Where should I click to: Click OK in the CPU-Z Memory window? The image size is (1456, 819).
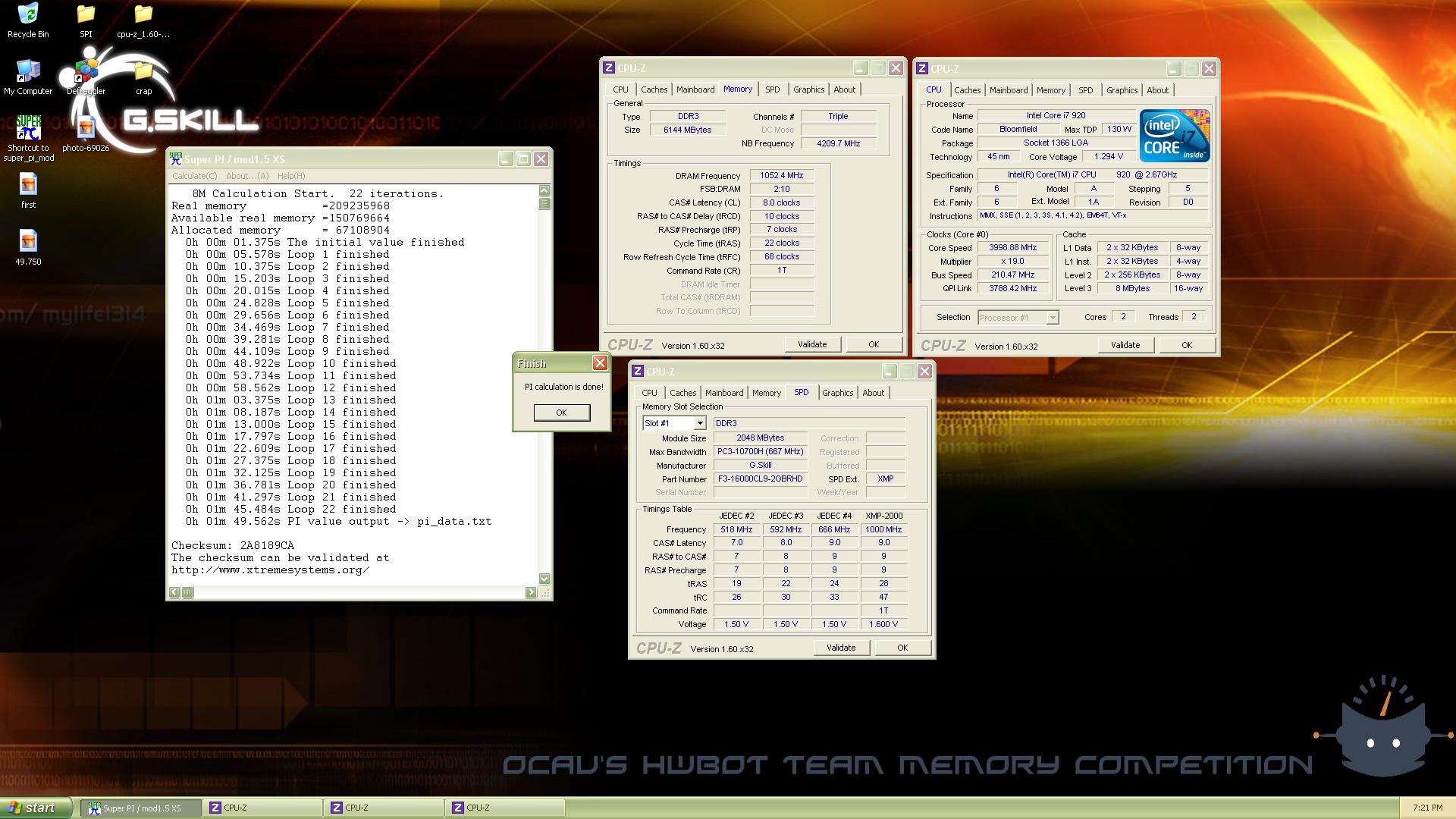point(874,344)
